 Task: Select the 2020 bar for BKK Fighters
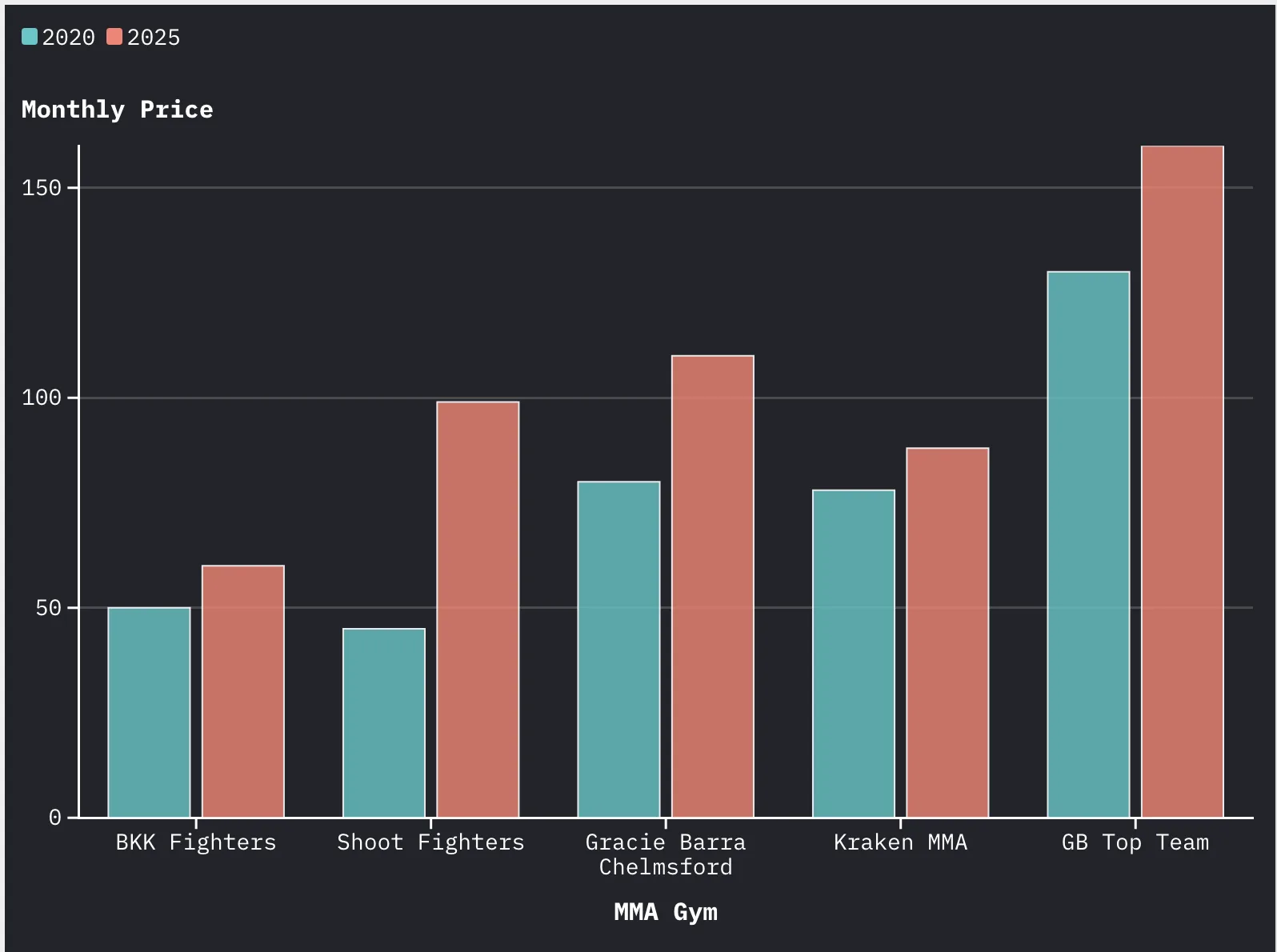point(149,712)
